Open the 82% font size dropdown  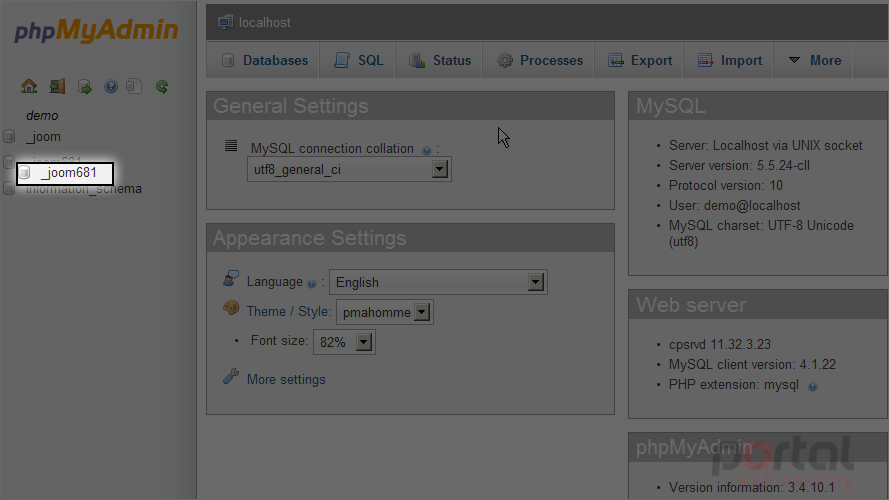pyautogui.click(x=344, y=342)
